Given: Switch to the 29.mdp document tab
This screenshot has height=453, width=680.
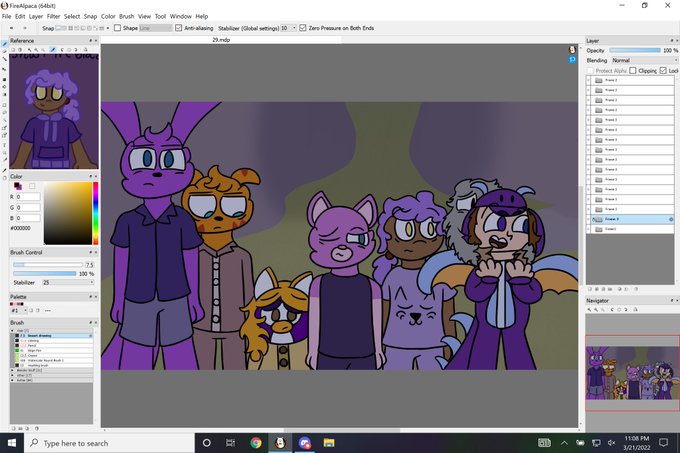Looking at the screenshot, I should coord(221,40).
